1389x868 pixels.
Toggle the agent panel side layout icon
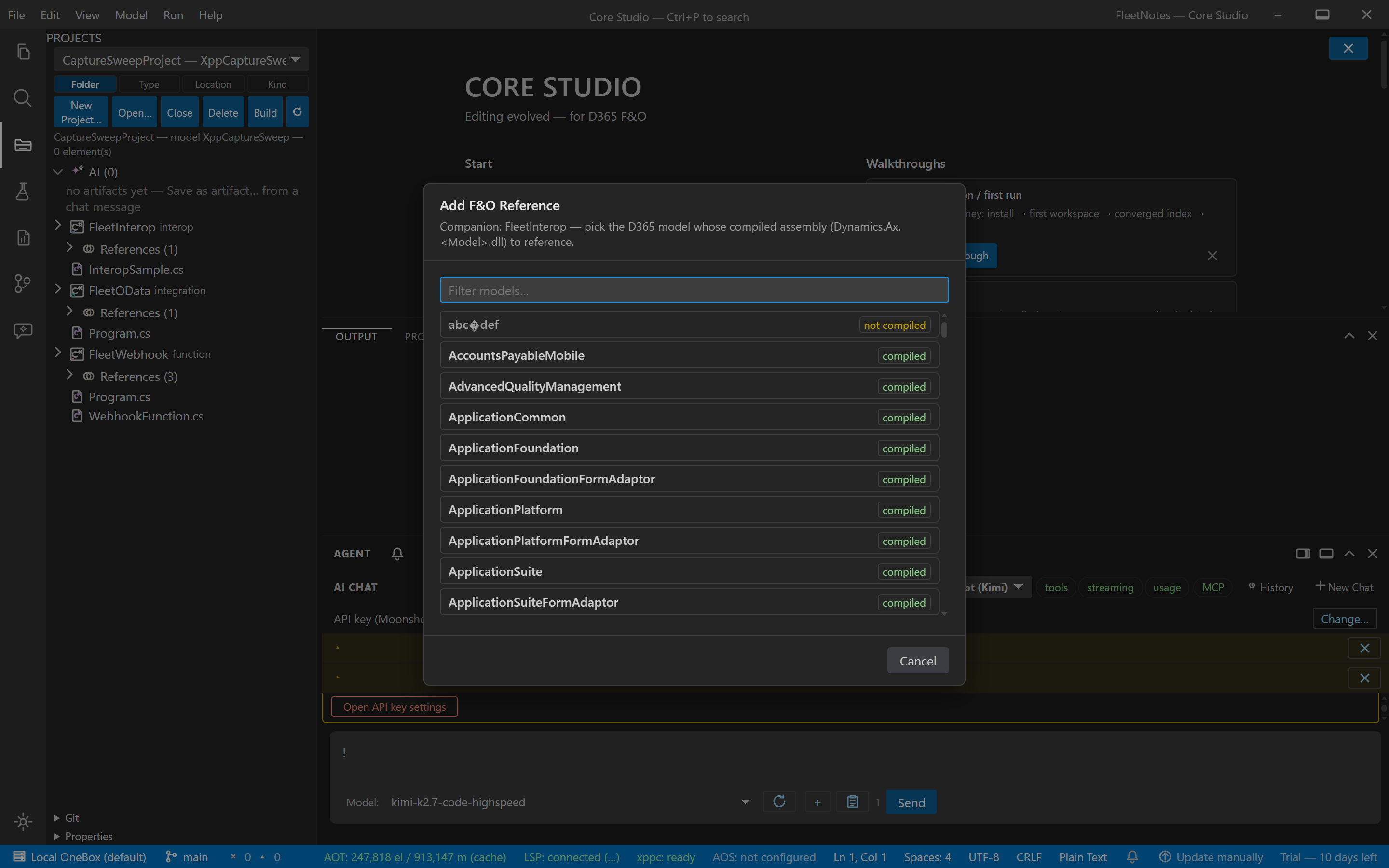[x=1303, y=554]
